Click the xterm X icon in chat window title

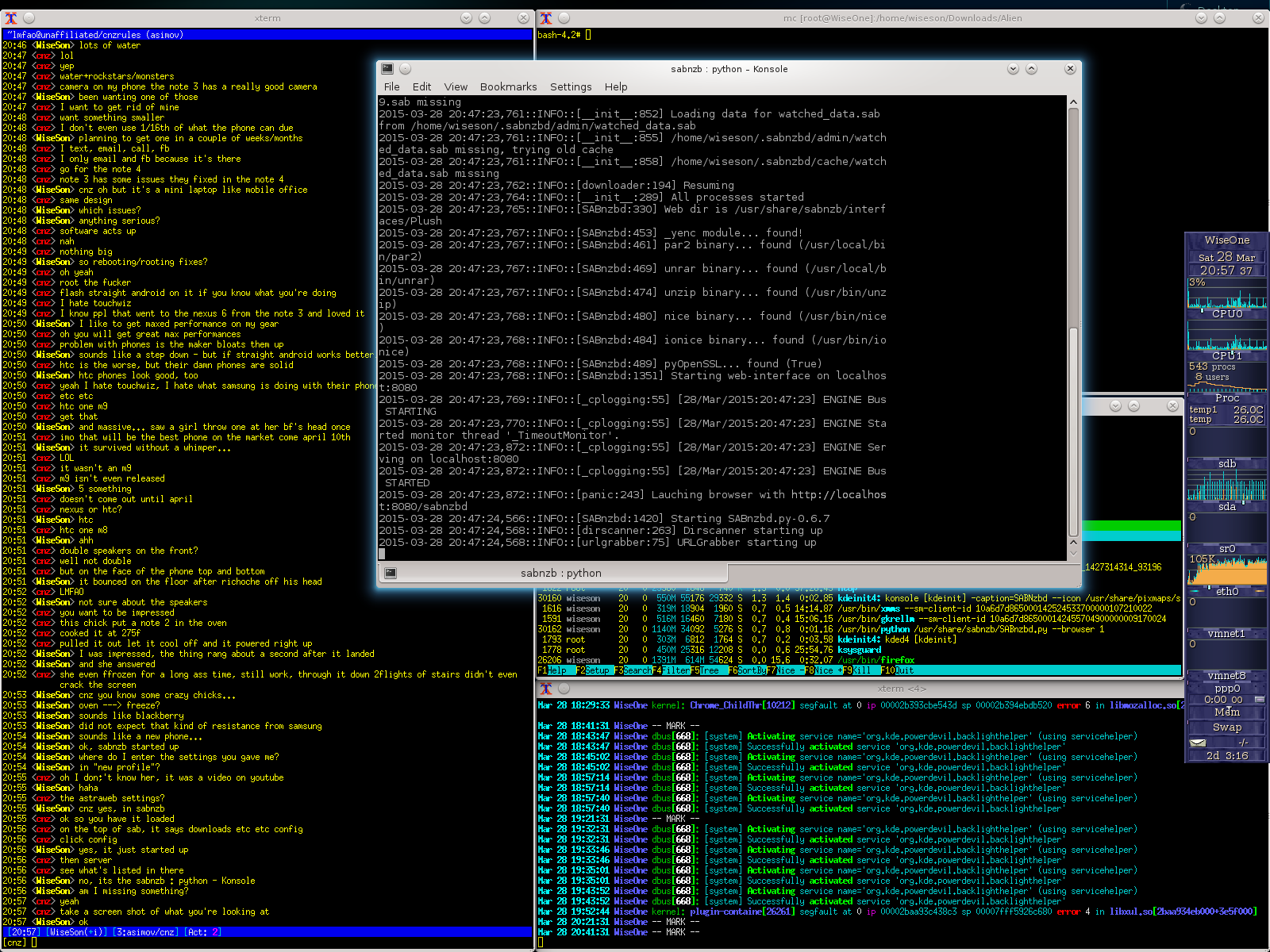pos(10,17)
